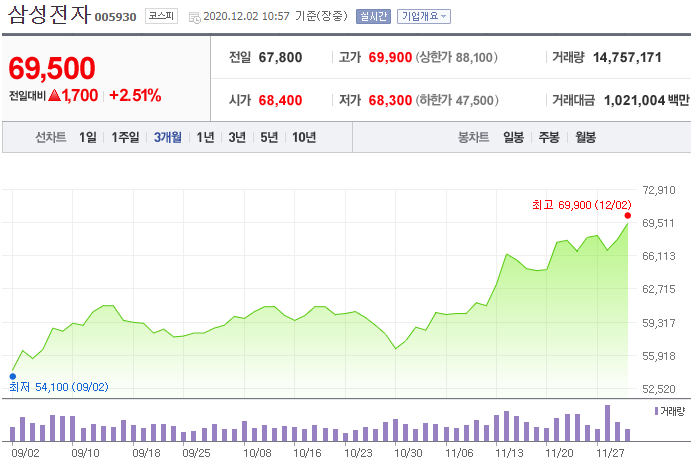Click the current price 69,500
Viewport: 691px width, 464px height.
pyautogui.click(x=52, y=68)
